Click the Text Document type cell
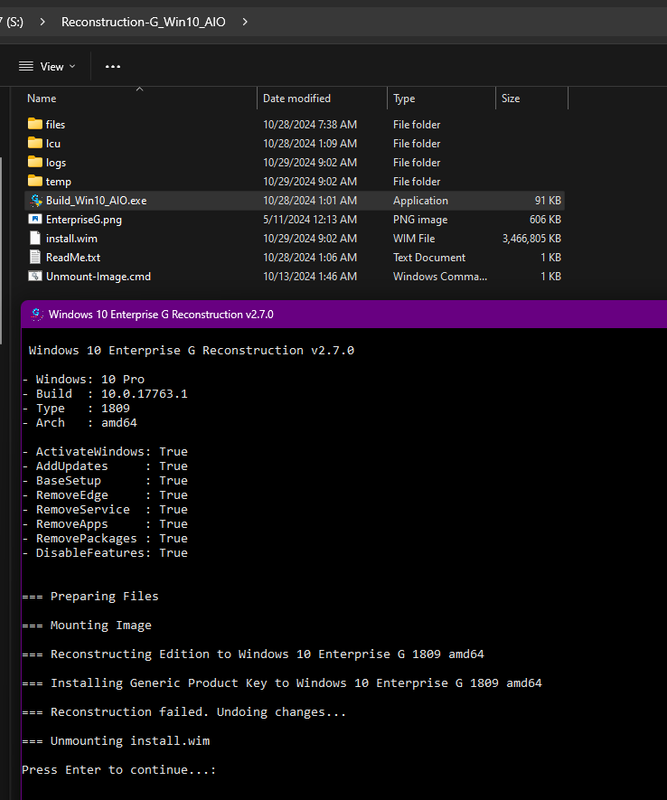 point(429,257)
